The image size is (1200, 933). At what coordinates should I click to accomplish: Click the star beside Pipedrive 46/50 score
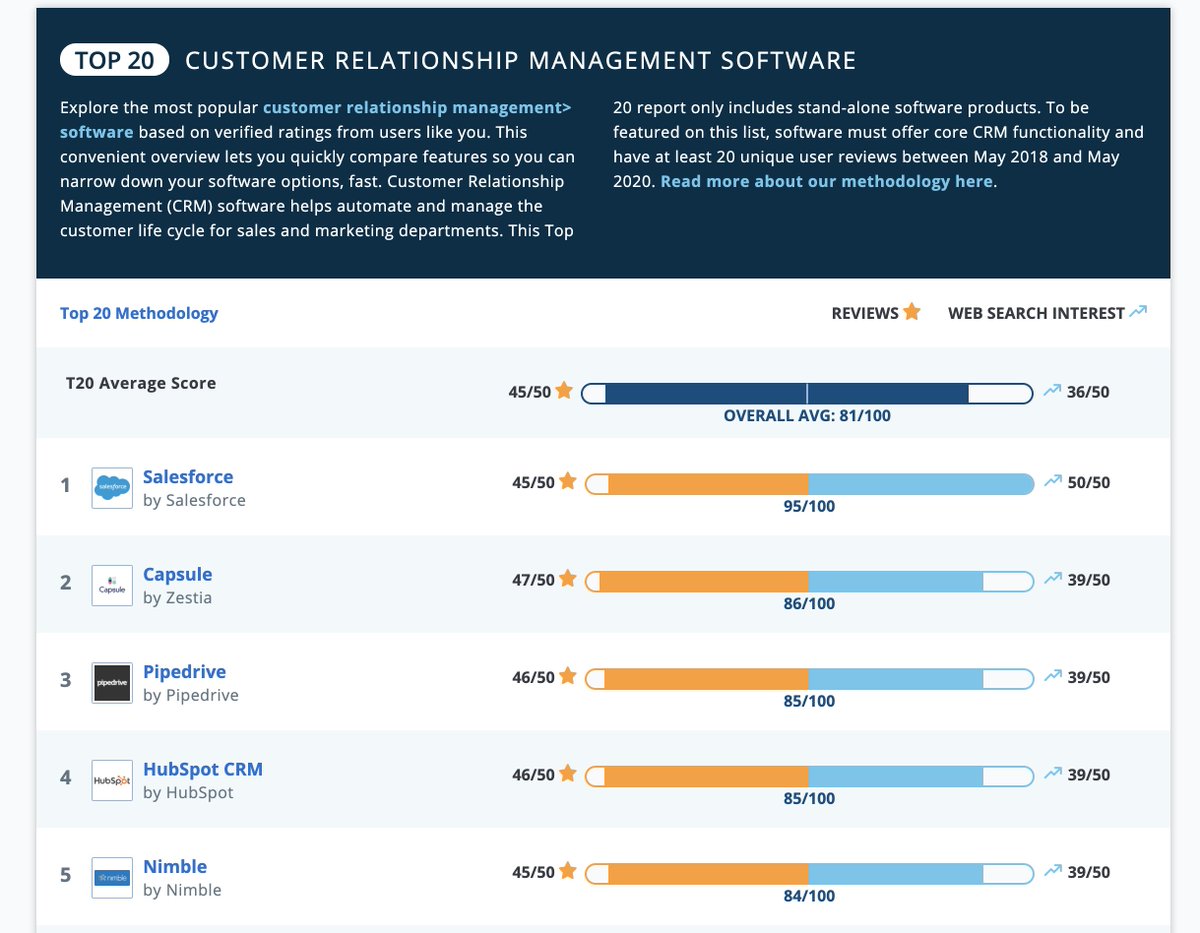[x=568, y=676]
